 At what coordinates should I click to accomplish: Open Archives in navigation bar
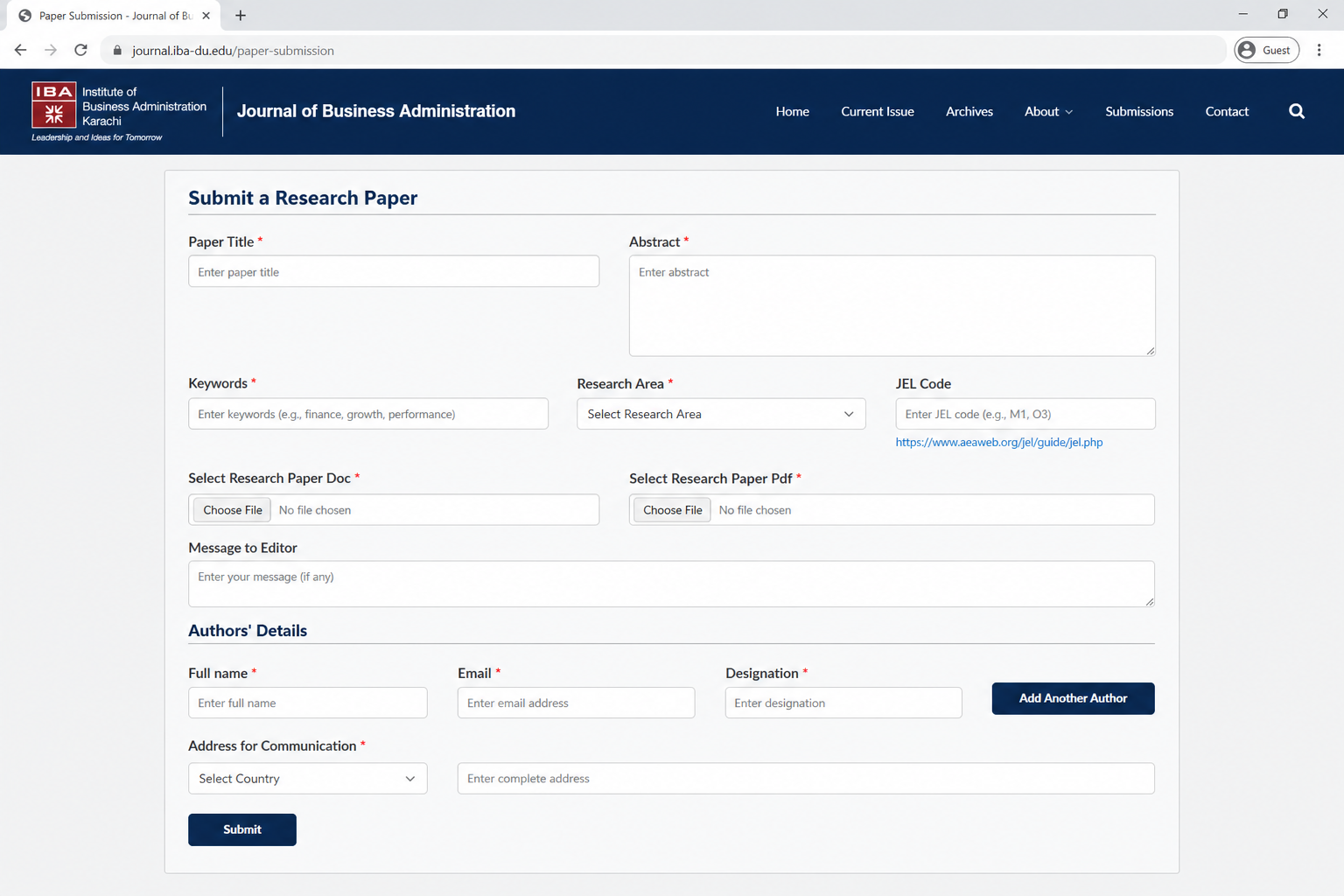pos(969,111)
